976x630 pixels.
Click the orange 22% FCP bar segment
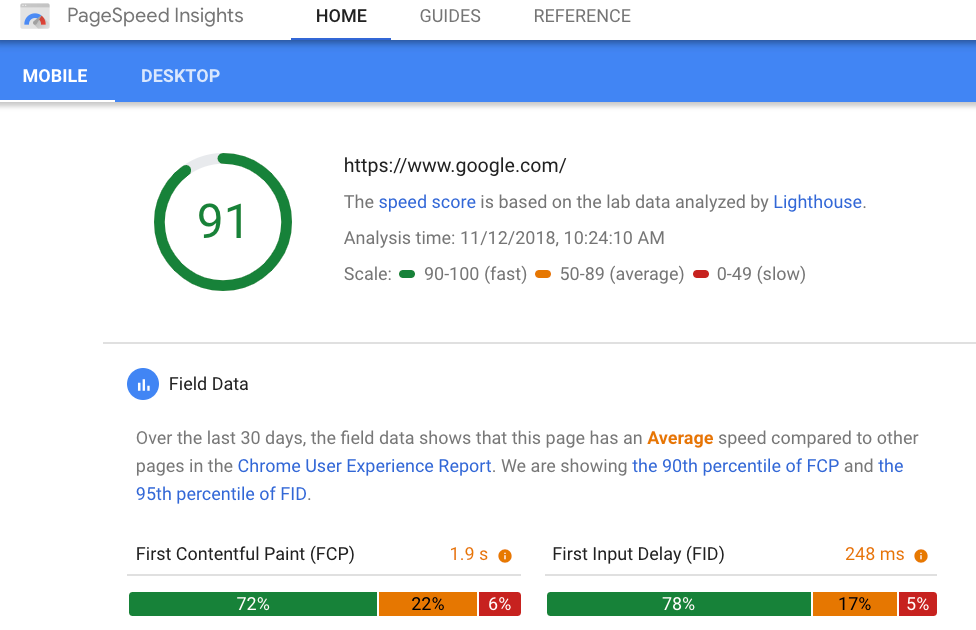pyautogui.click(x=427, y=604)
